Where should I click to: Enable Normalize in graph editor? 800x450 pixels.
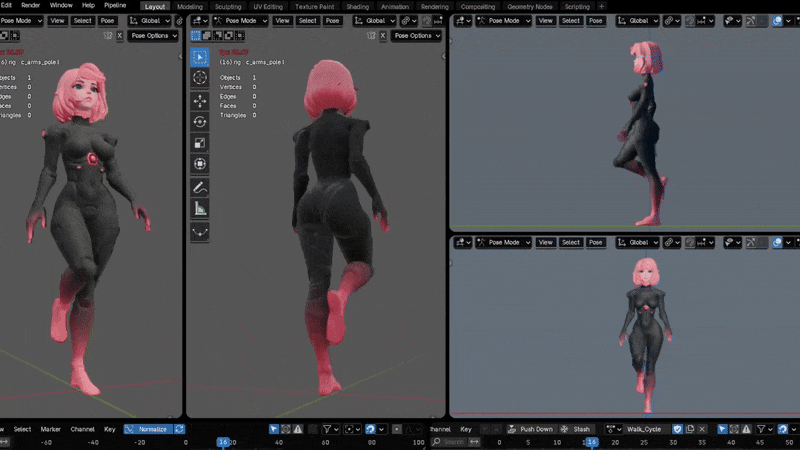(147, 430)
